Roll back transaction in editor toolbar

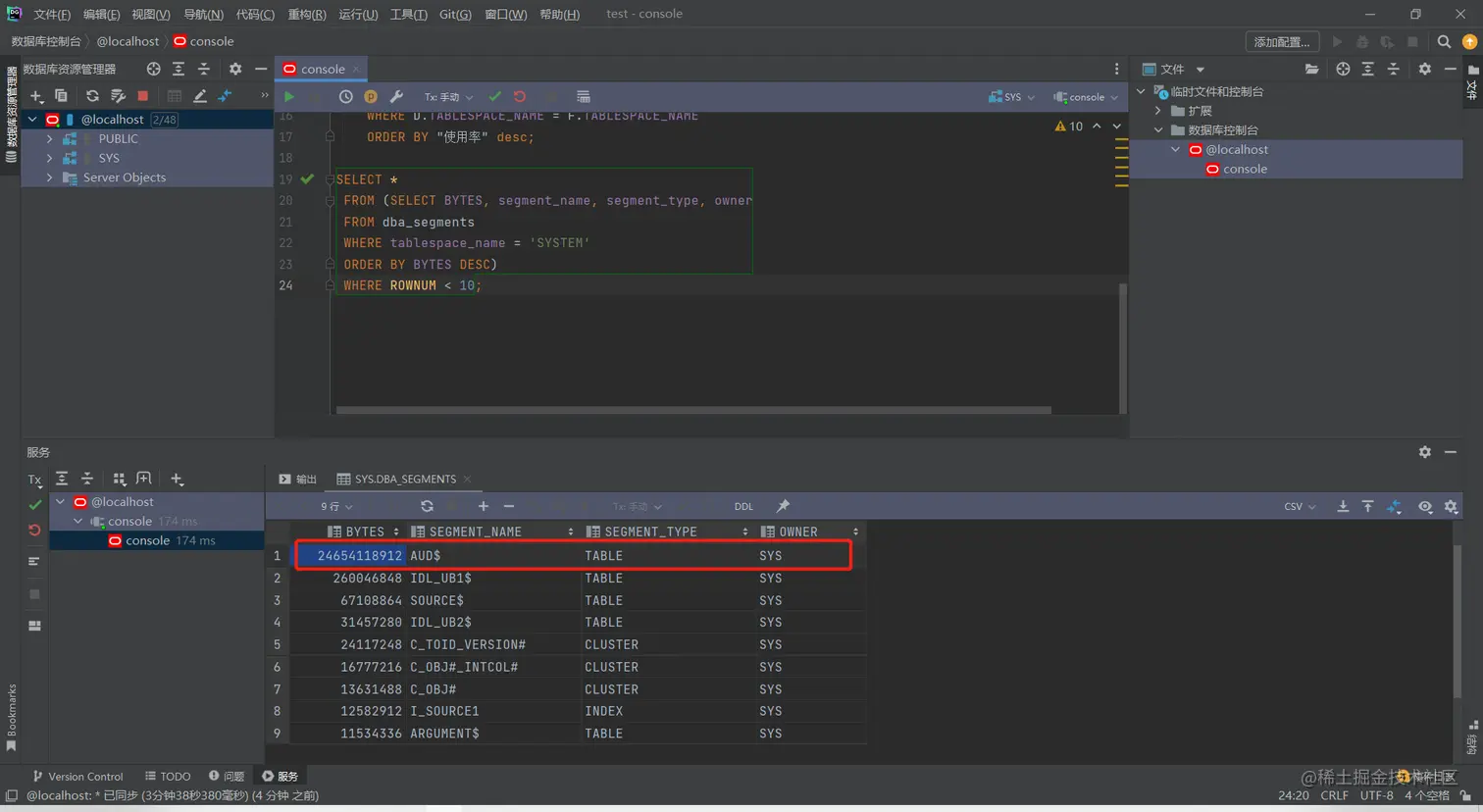tap(520, 97)
